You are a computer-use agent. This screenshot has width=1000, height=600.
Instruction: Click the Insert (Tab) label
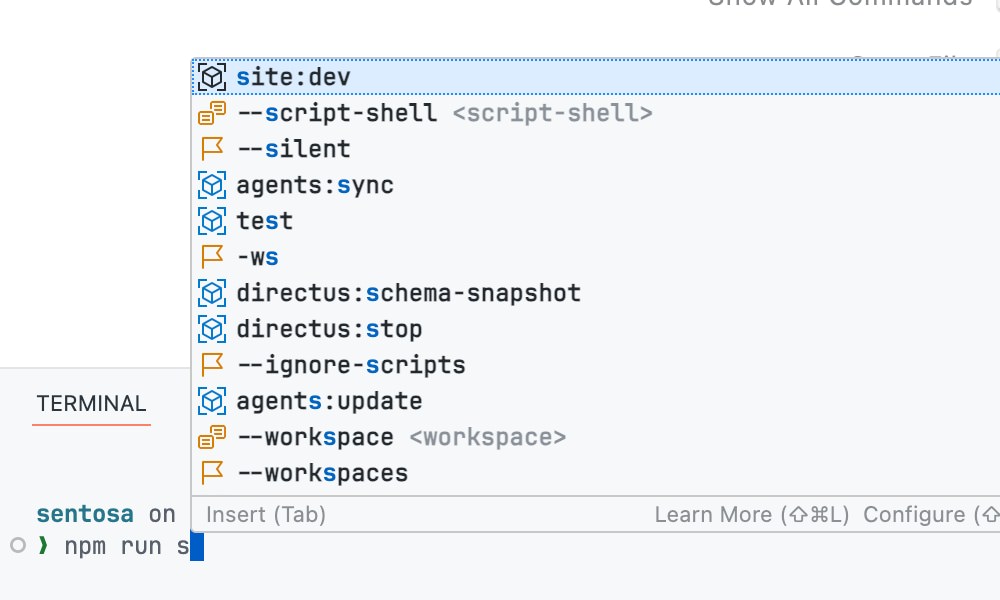click(263, 514)
